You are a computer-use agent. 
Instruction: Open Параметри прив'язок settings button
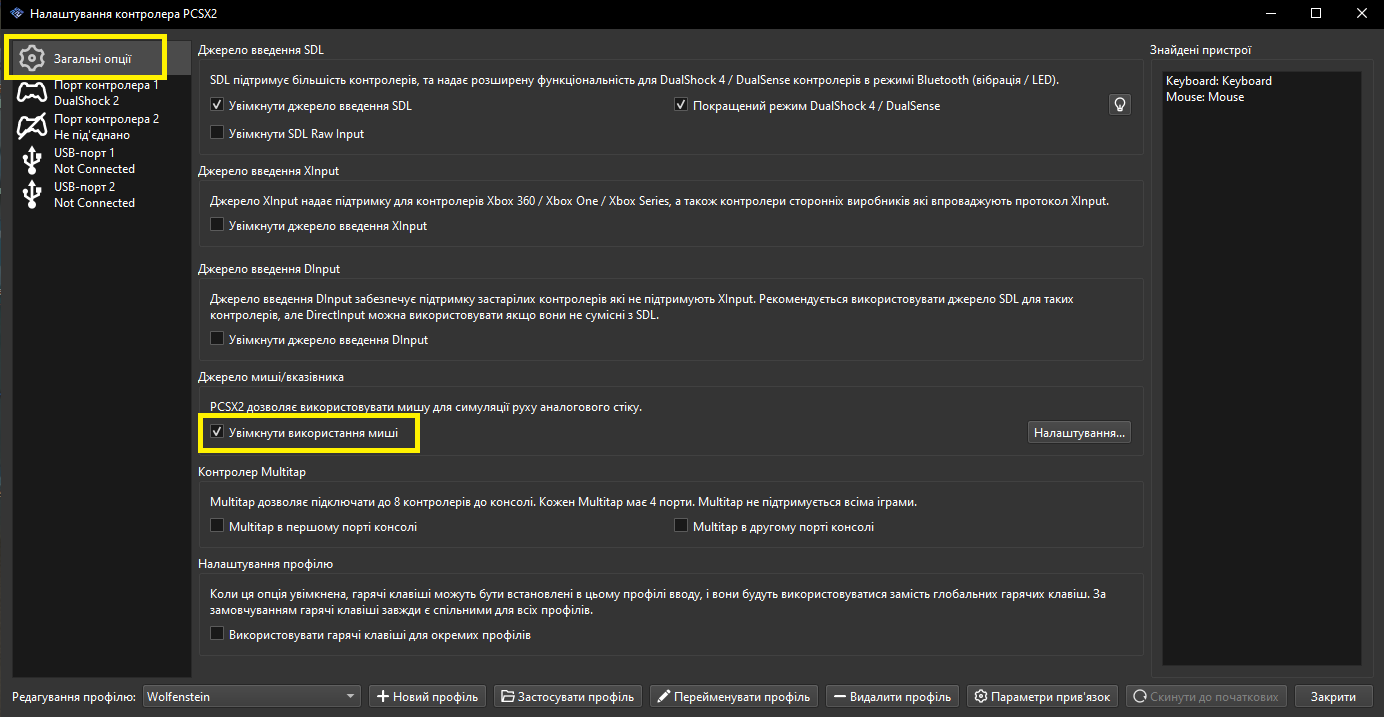tap(1043, 696)
